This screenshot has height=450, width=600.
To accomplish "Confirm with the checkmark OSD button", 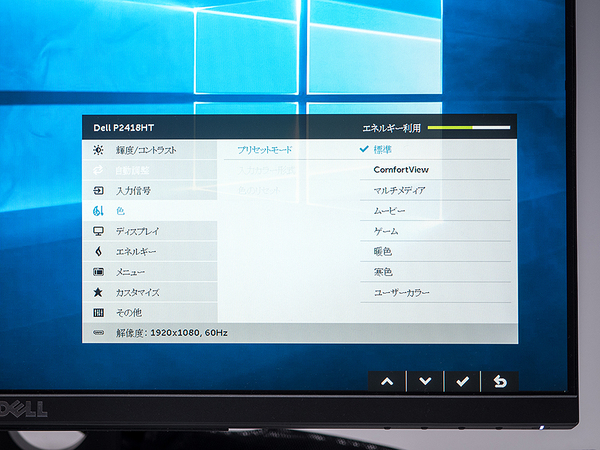I will point(463,382).
